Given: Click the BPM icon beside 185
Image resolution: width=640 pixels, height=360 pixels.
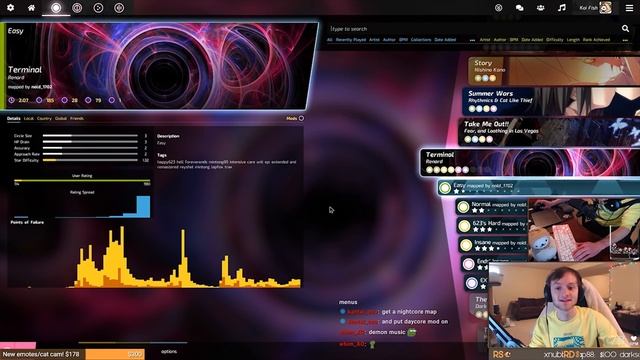Looking at the screenshot, I should point(39,100).
